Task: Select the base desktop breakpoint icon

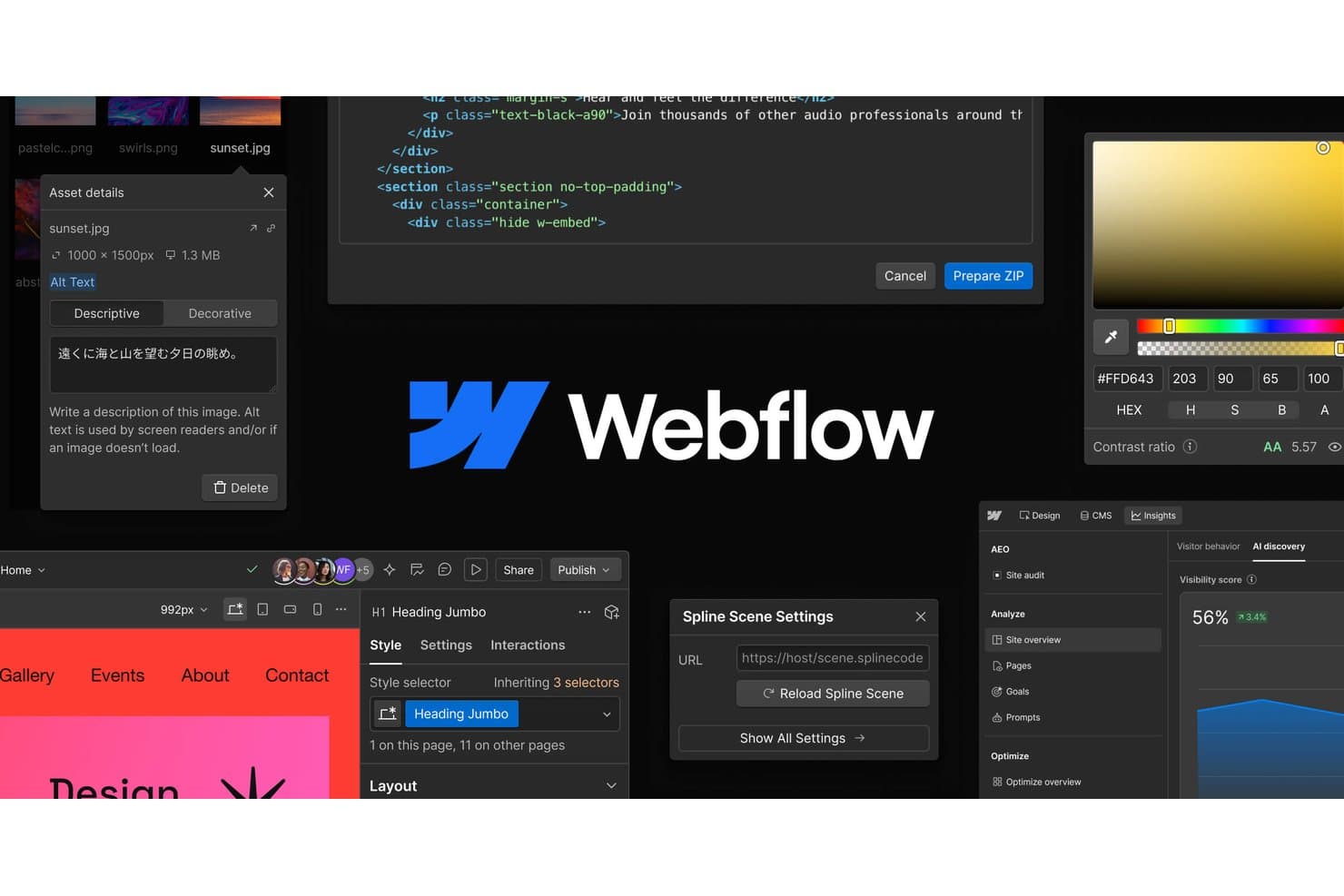Action: (x=235, y=609)
